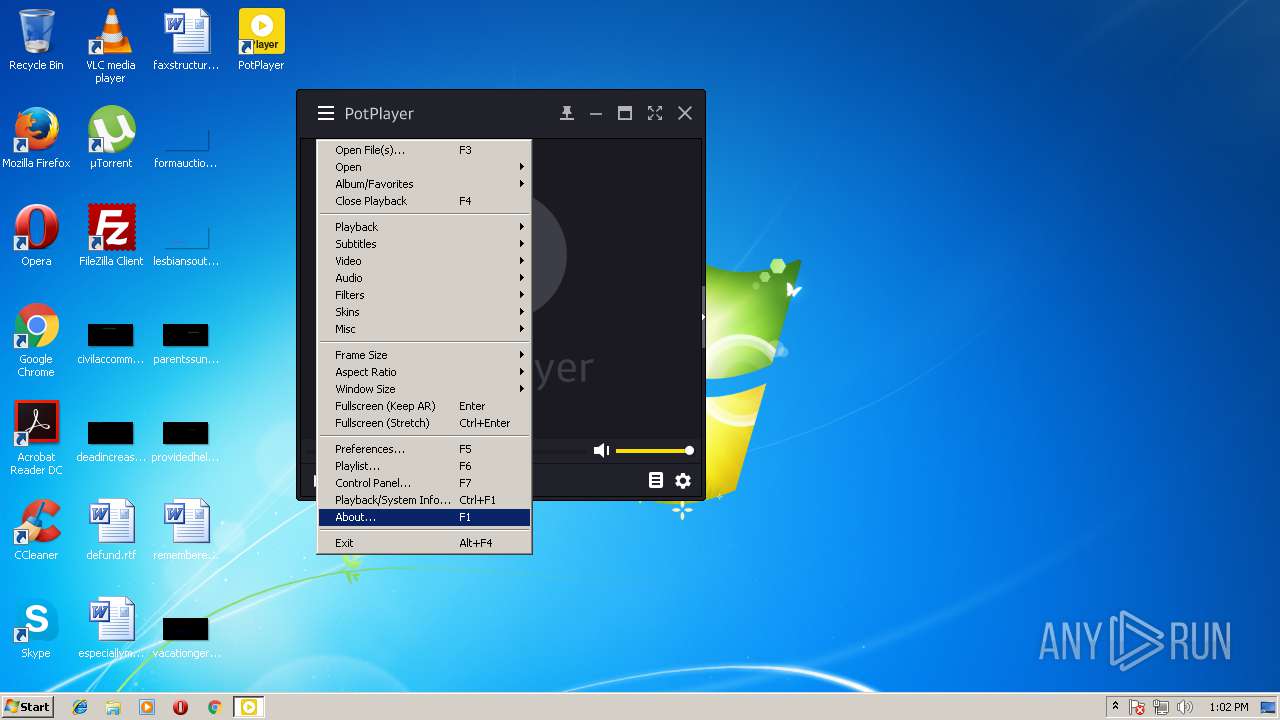
Task: Click the network tray icon
Action: (1162, 707)
